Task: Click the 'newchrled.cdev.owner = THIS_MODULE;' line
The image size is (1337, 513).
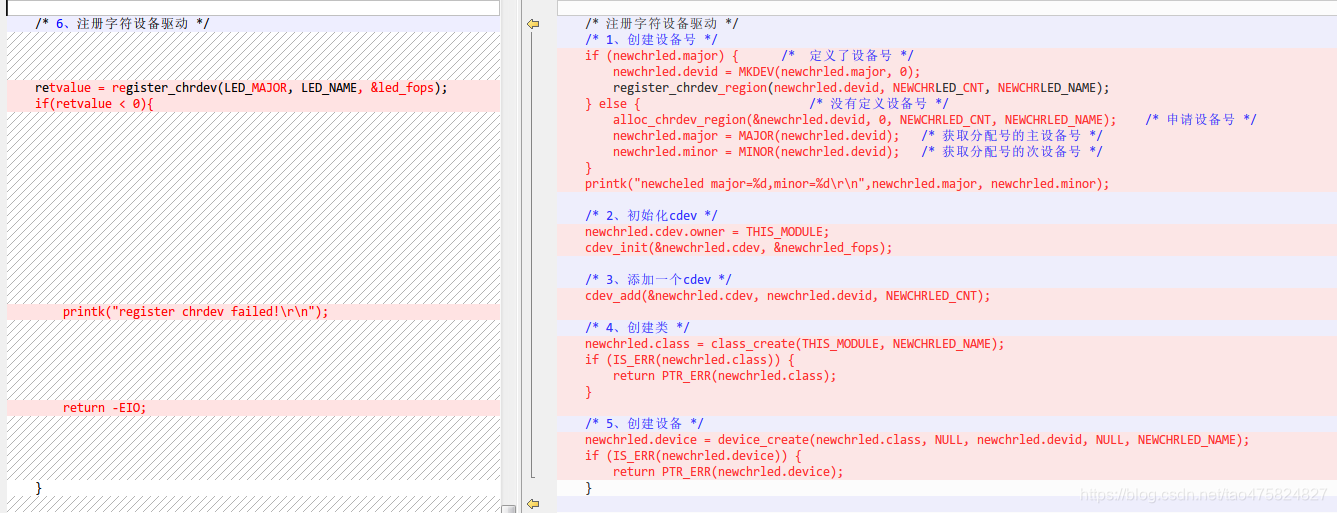Action: [x=707, y=232]
